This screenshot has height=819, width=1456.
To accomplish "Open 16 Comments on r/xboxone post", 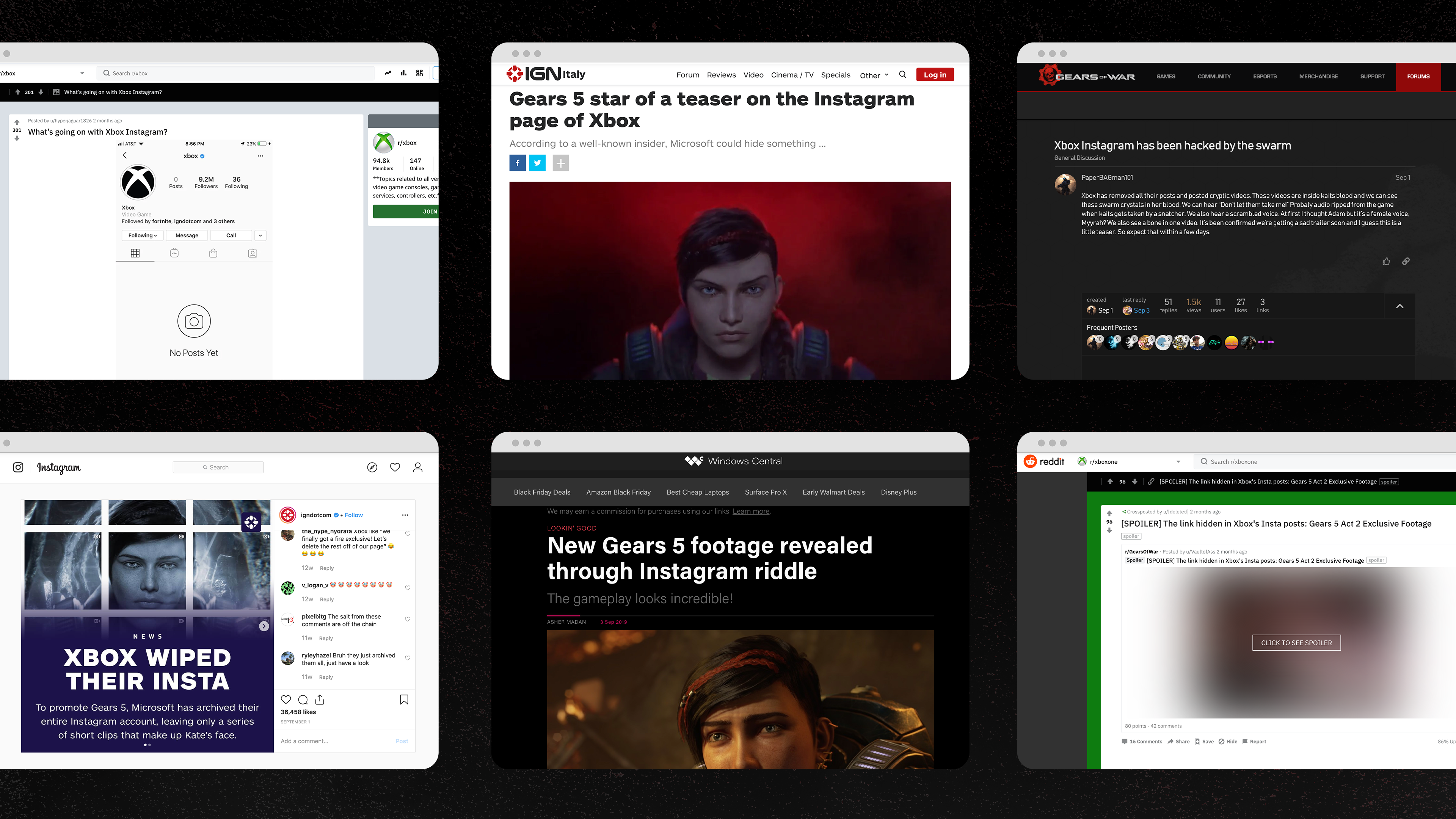I will point(1142,742).
